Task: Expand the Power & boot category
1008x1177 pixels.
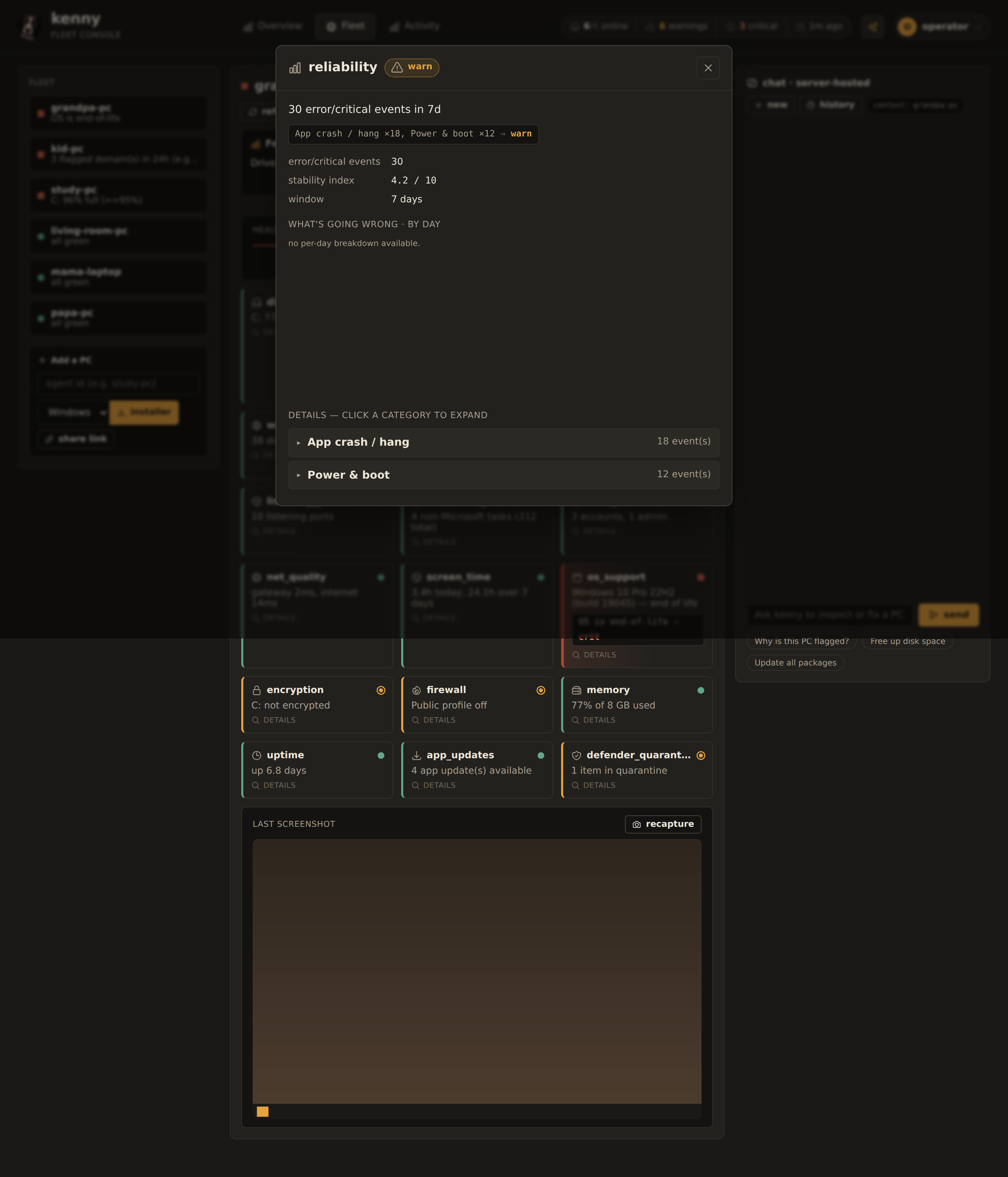Action: (503, 474)
